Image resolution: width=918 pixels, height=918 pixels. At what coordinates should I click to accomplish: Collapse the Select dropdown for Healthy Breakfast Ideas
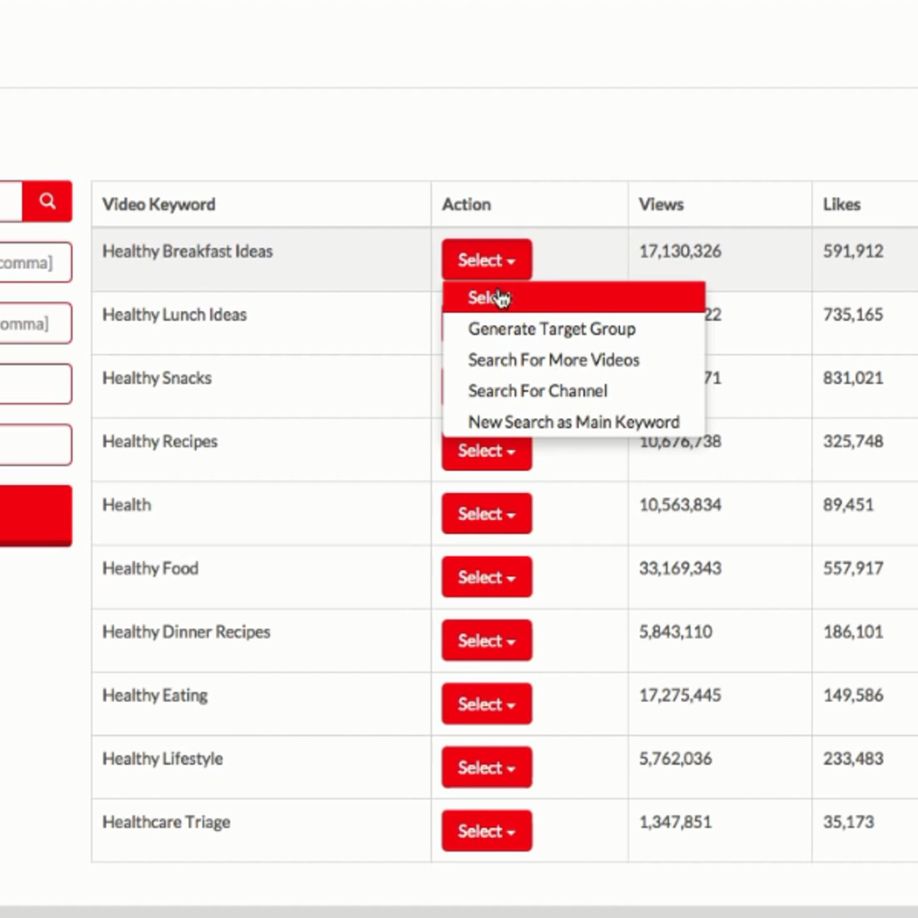click(x=486, y=260)
